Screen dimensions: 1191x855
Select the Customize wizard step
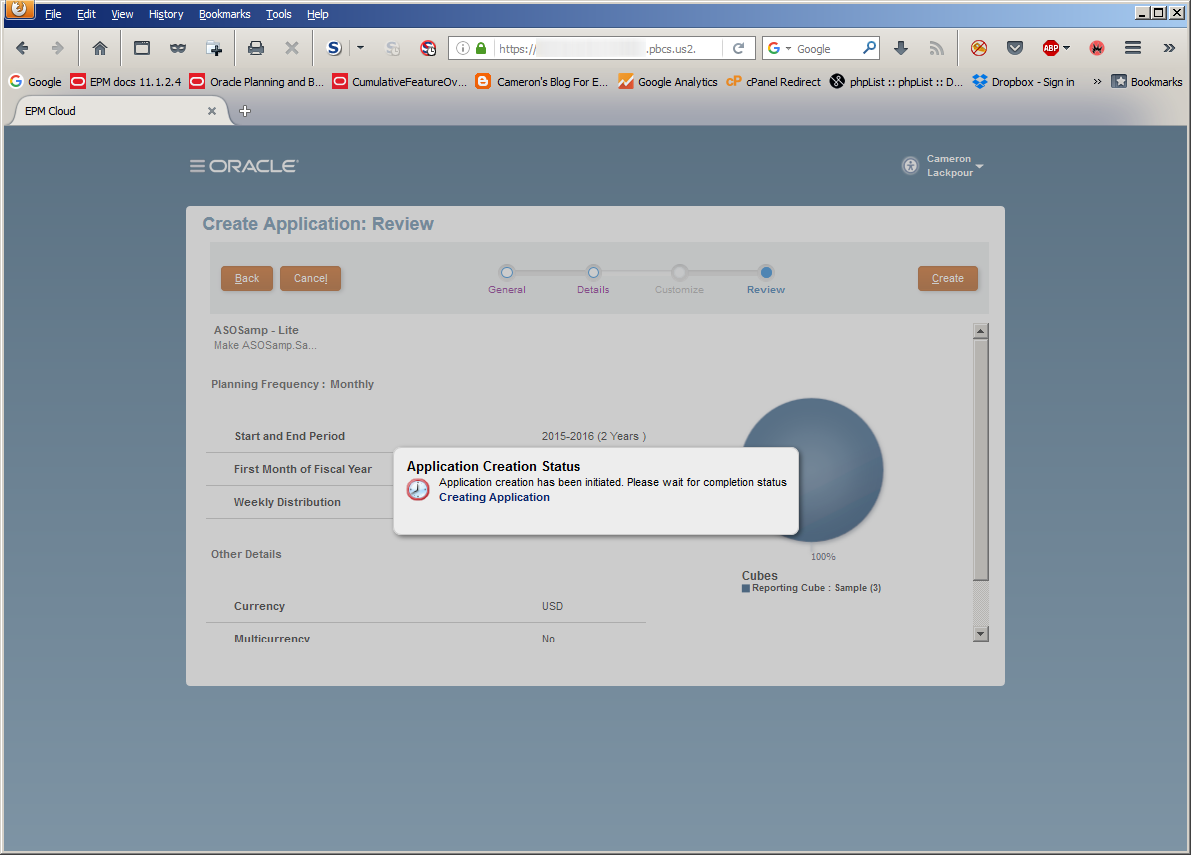679,279
